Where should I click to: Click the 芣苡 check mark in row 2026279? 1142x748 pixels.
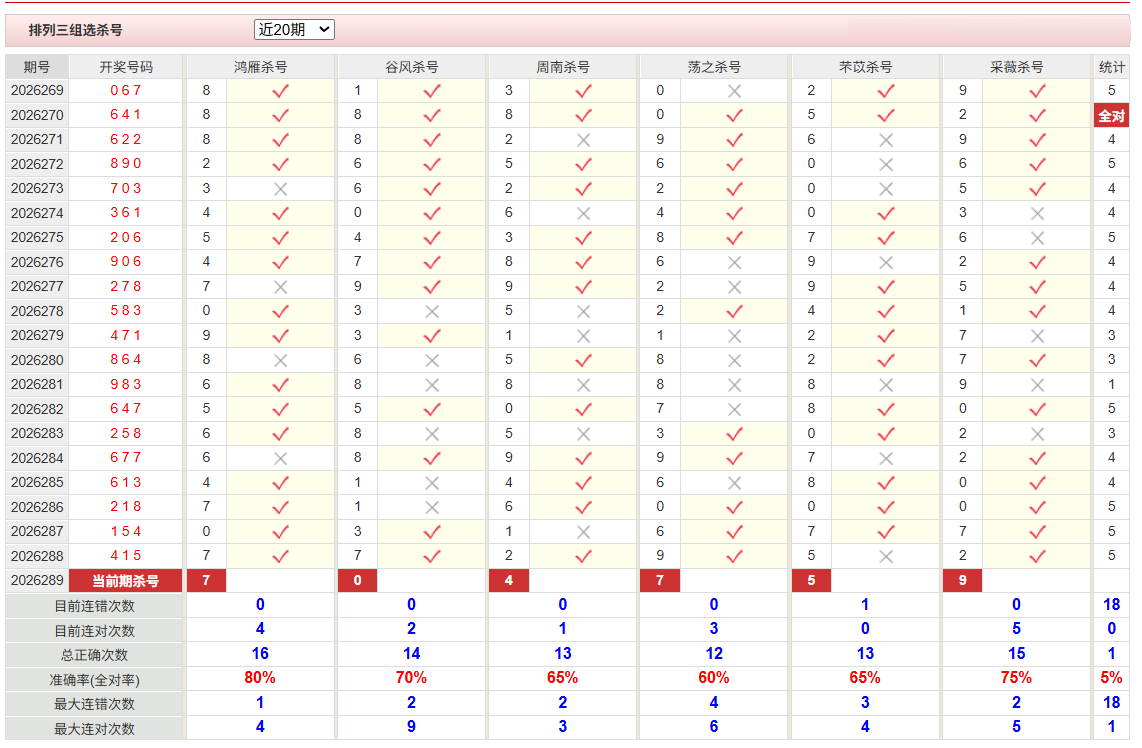pos(886,336)
